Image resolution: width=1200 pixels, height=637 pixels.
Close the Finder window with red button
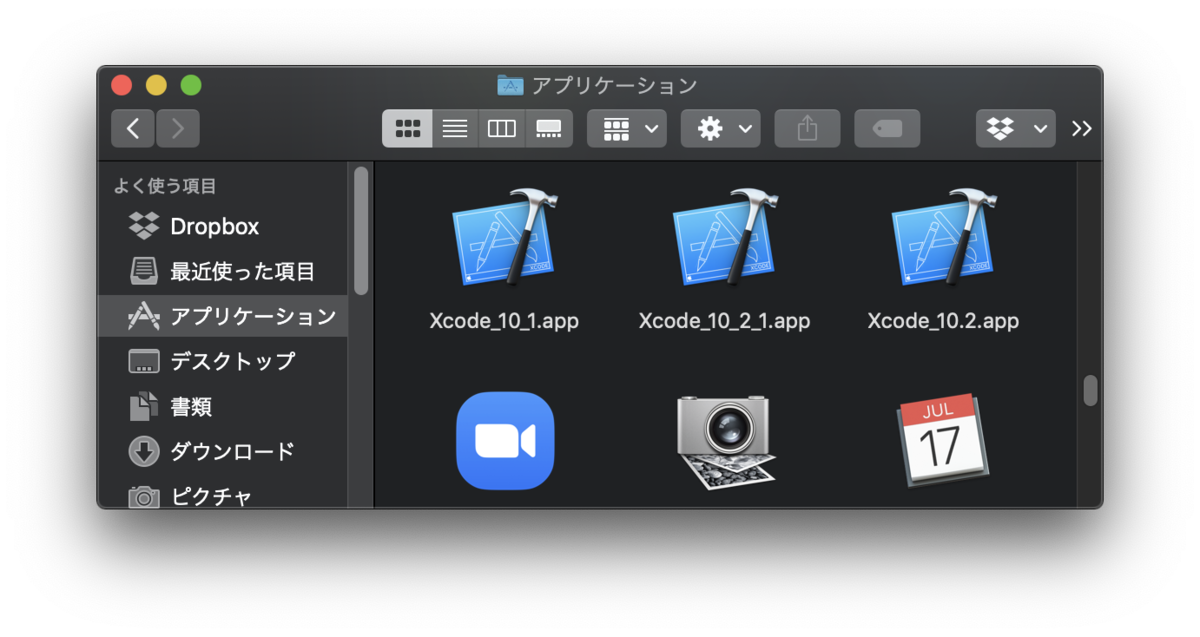(122, 85)
